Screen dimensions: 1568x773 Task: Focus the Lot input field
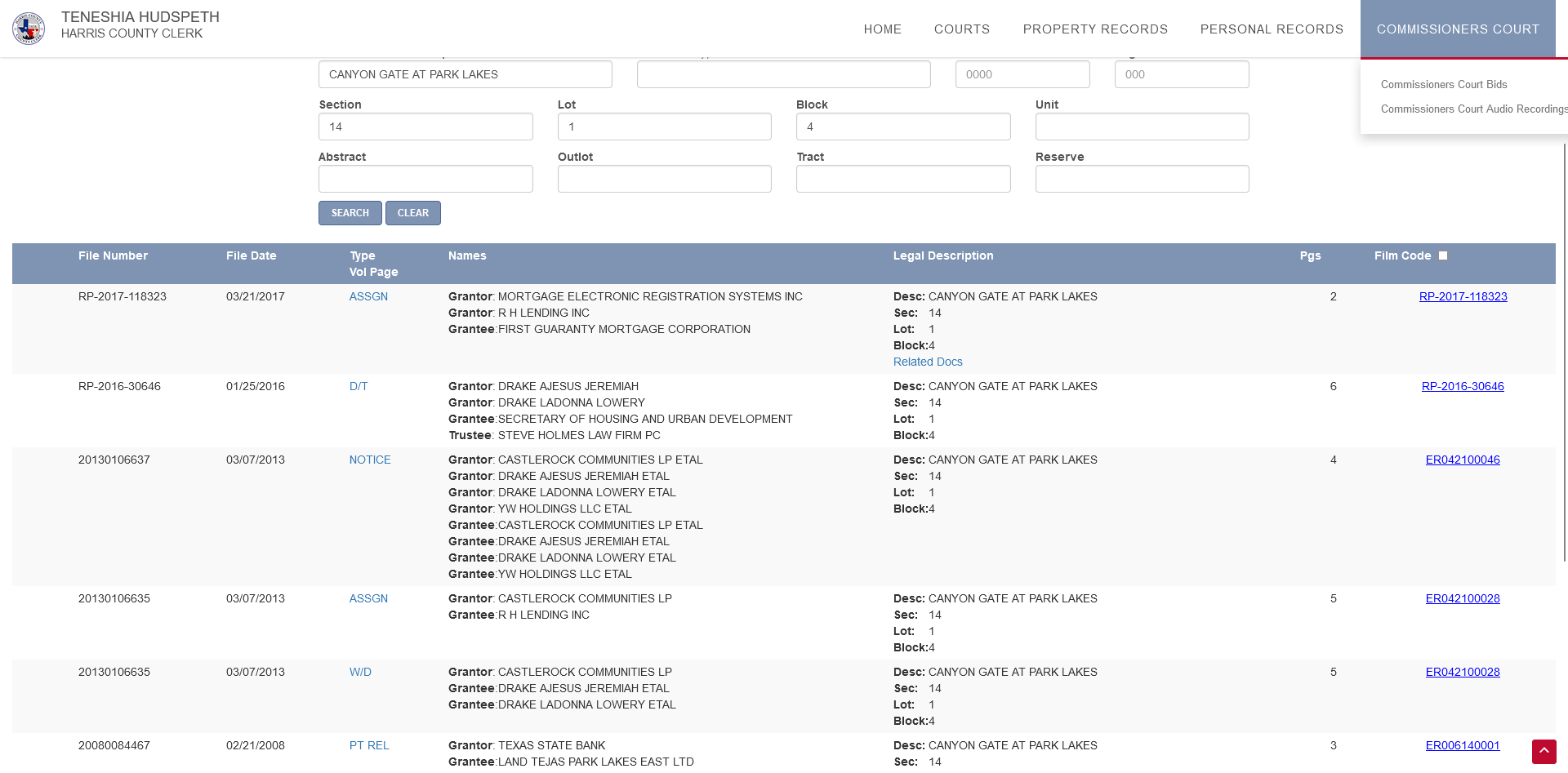coord(665,127)
